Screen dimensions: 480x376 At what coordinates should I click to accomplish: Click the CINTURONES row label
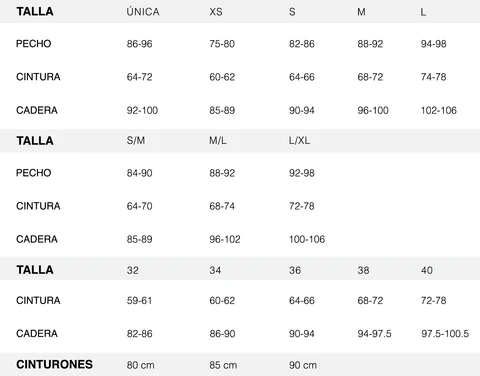(54, 364)
